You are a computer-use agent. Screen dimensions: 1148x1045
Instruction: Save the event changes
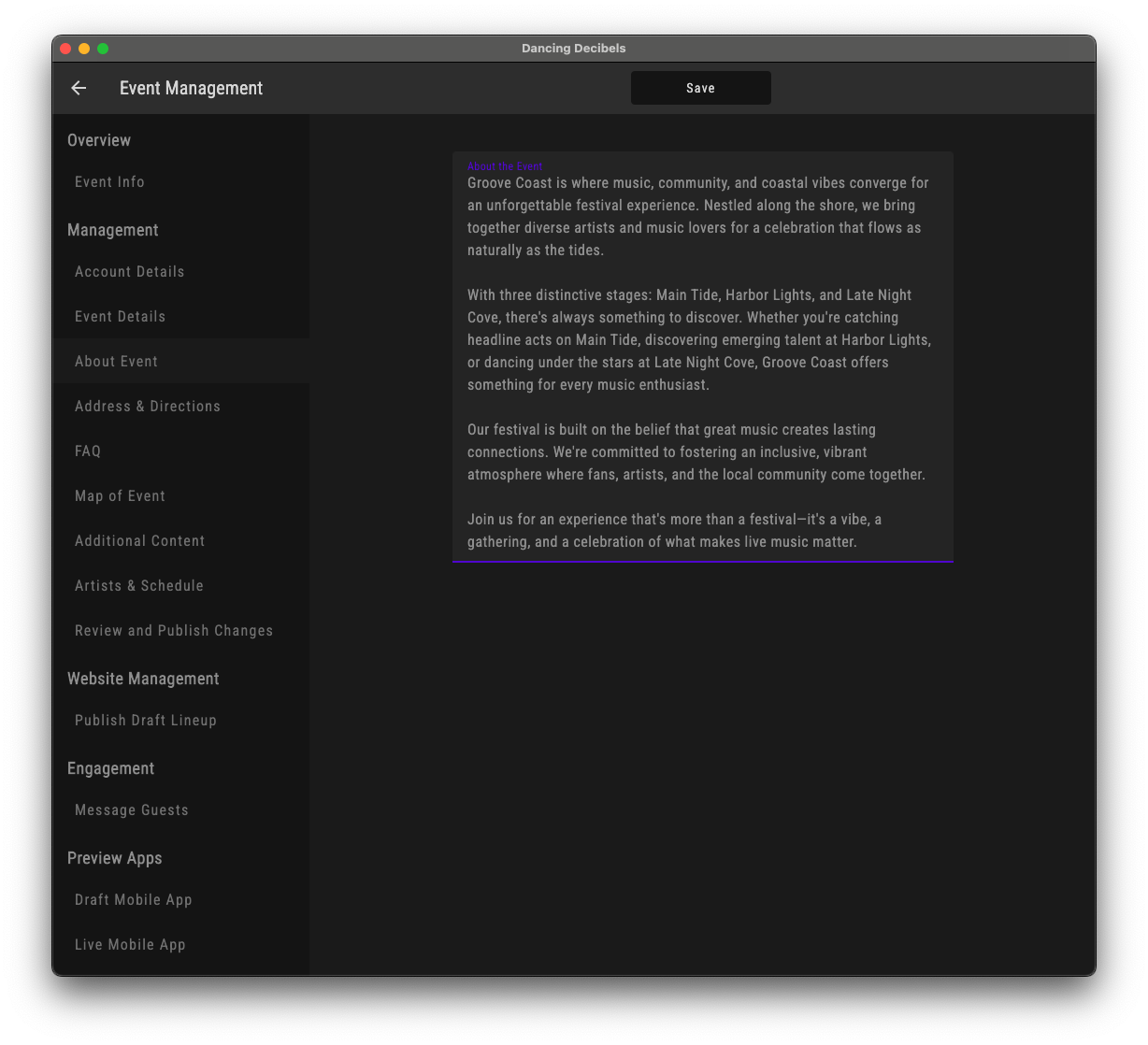700,87
